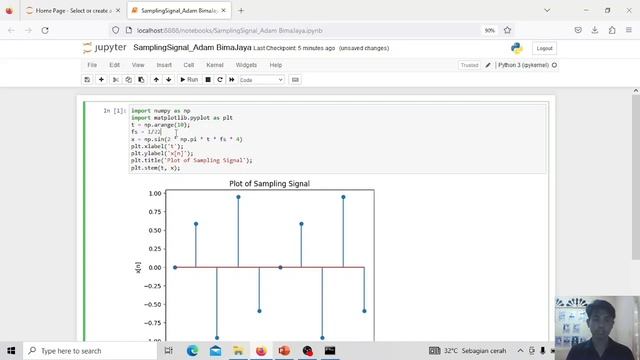Bookmark this page star icon
640x360 pixels.
[507, 30]
